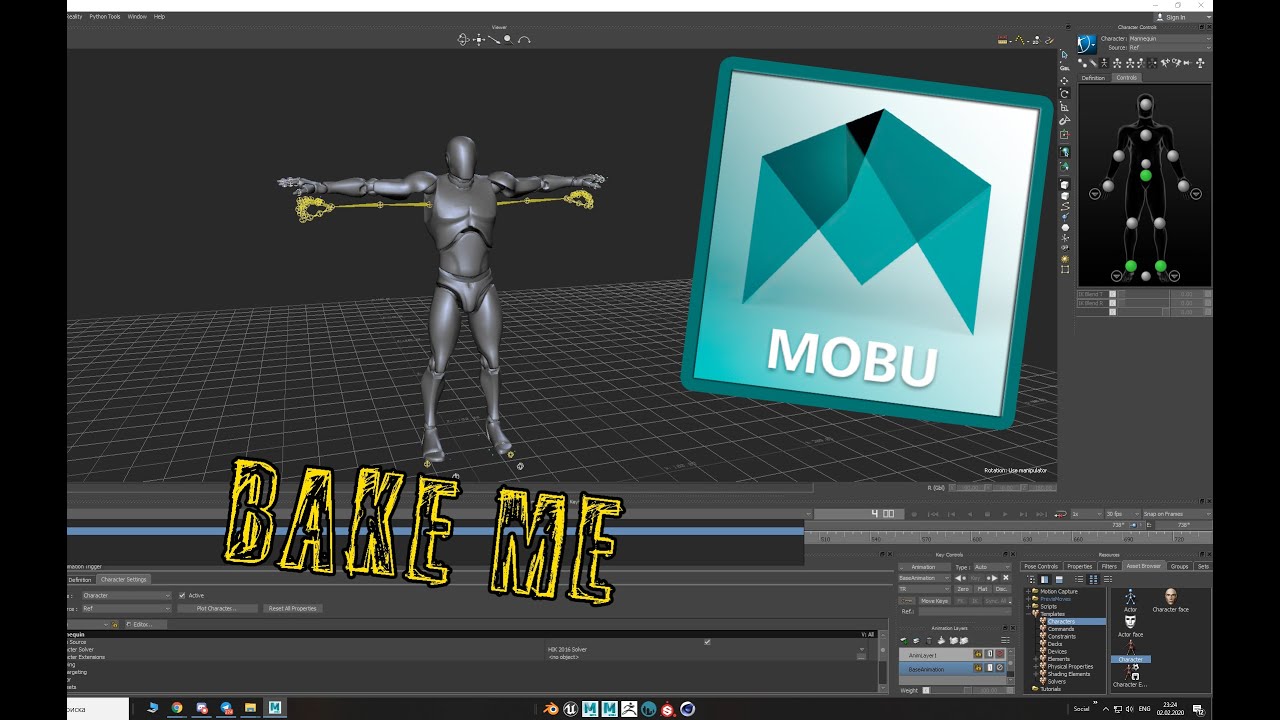Click the head effector on character figure
This screenshot has width=1280, height=720.
coord(1146,104)
